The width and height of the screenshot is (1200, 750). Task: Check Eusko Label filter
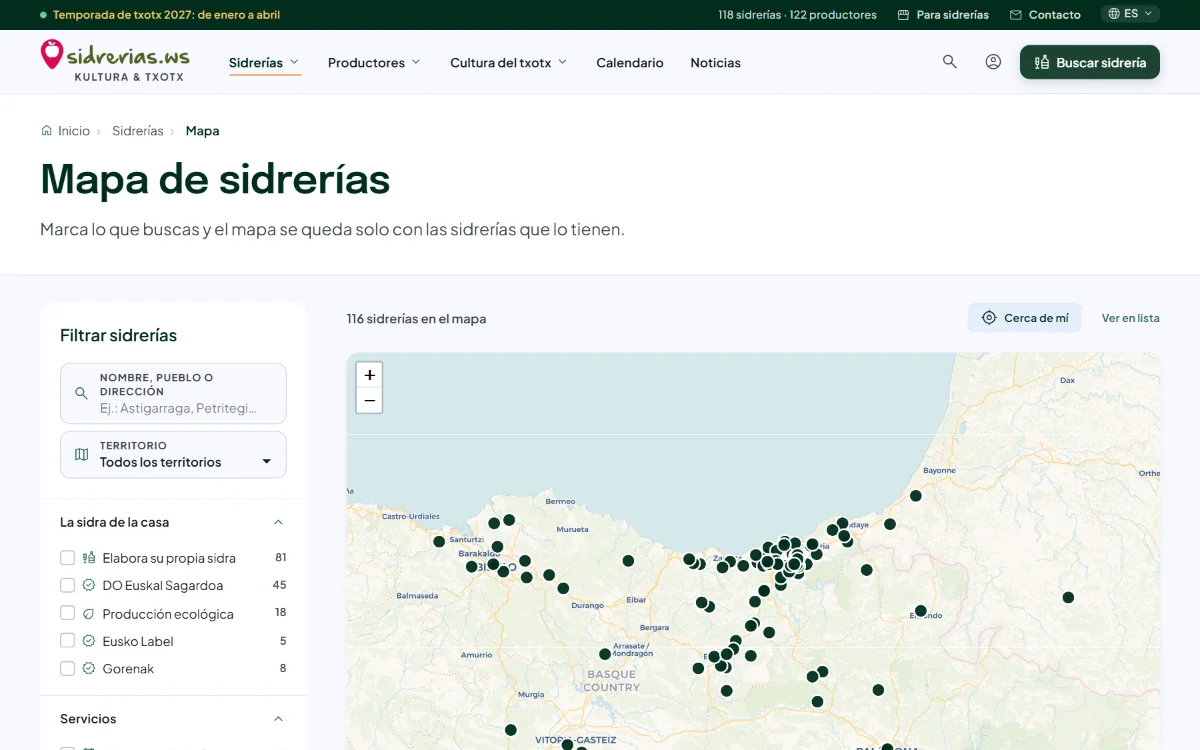68,641
